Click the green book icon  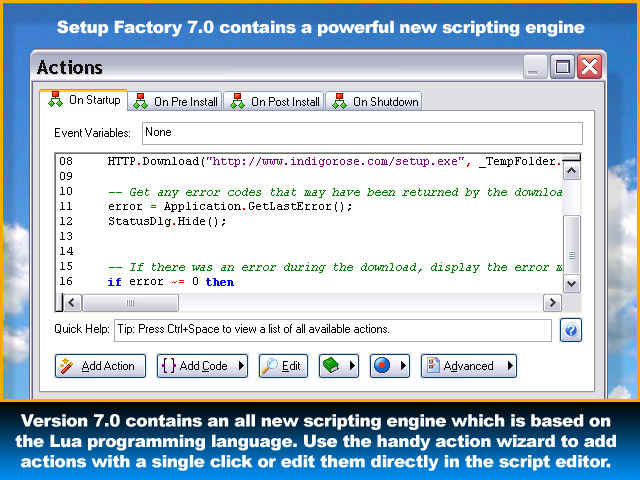coord(331,365)
